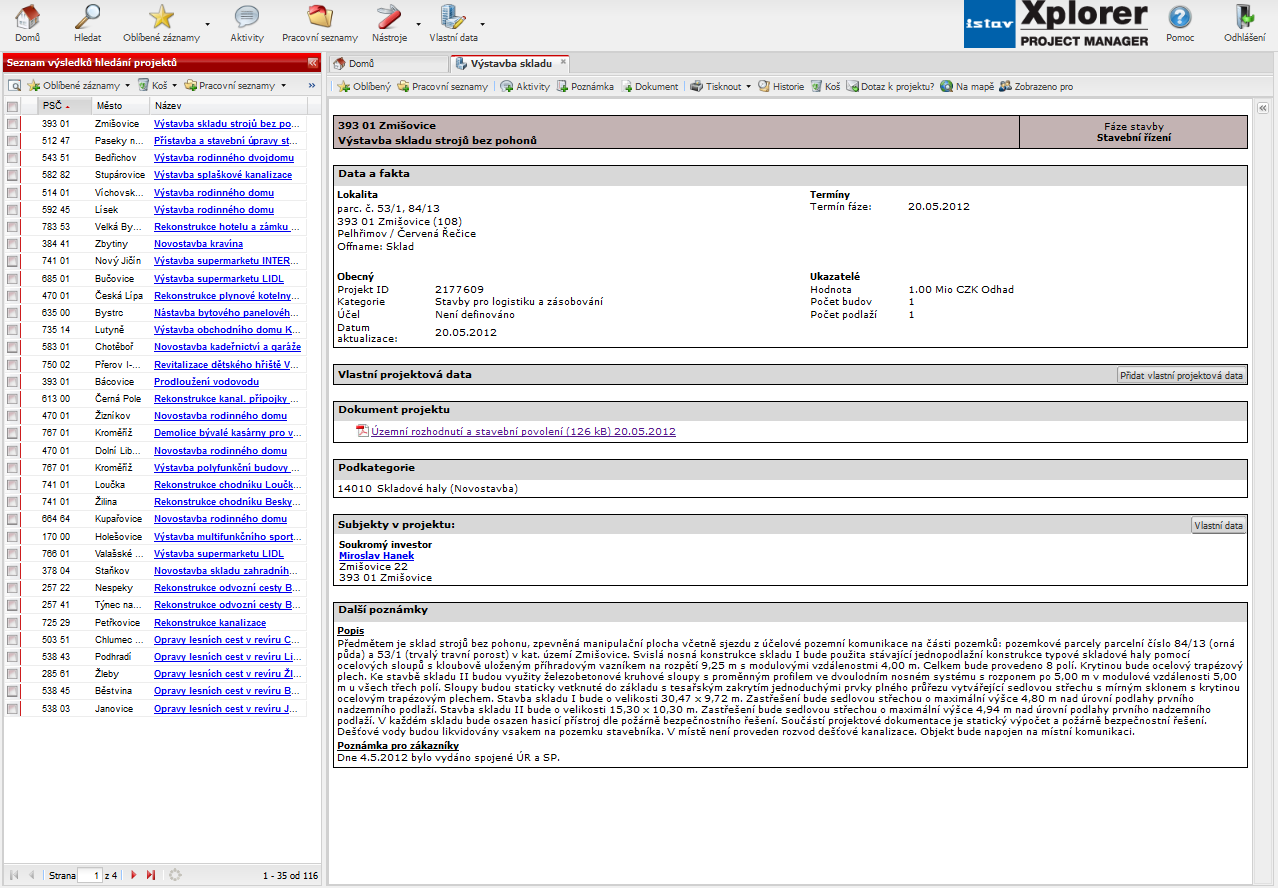Show more left toolbar items chevron
This screenshot has height=888, width=1278.
point(312,86)
